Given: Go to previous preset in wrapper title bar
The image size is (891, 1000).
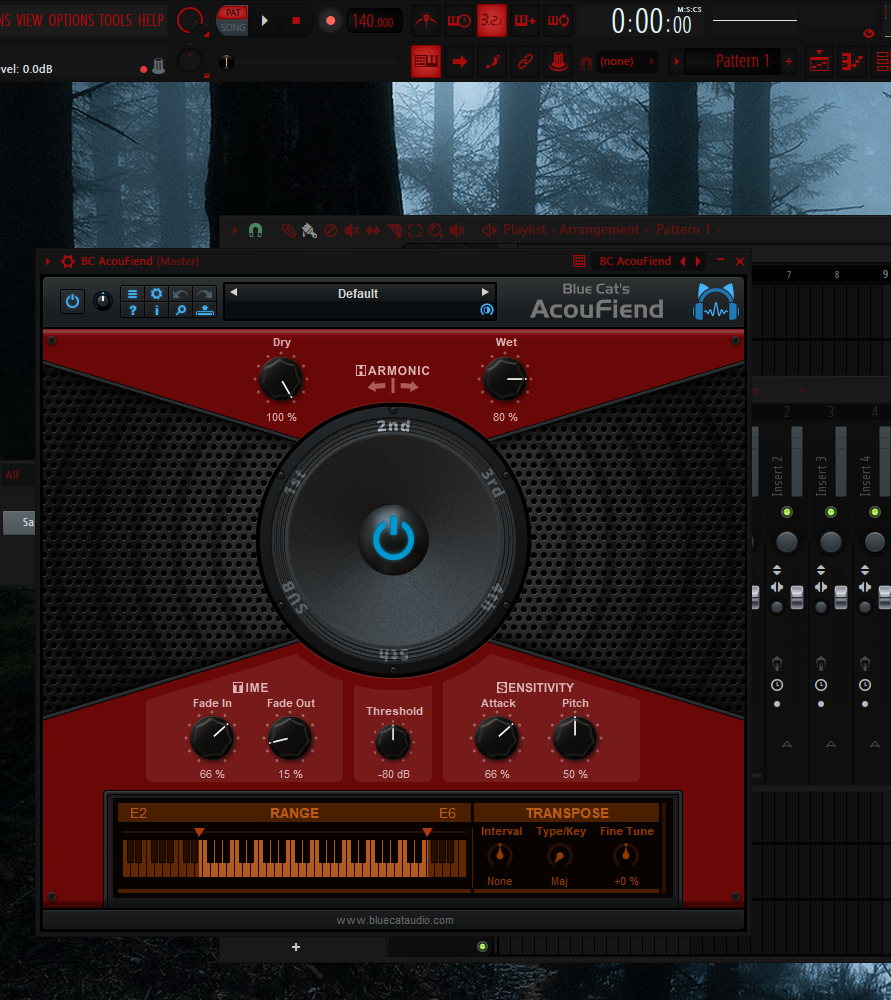Looking at the screenshot, I should 683,261.
